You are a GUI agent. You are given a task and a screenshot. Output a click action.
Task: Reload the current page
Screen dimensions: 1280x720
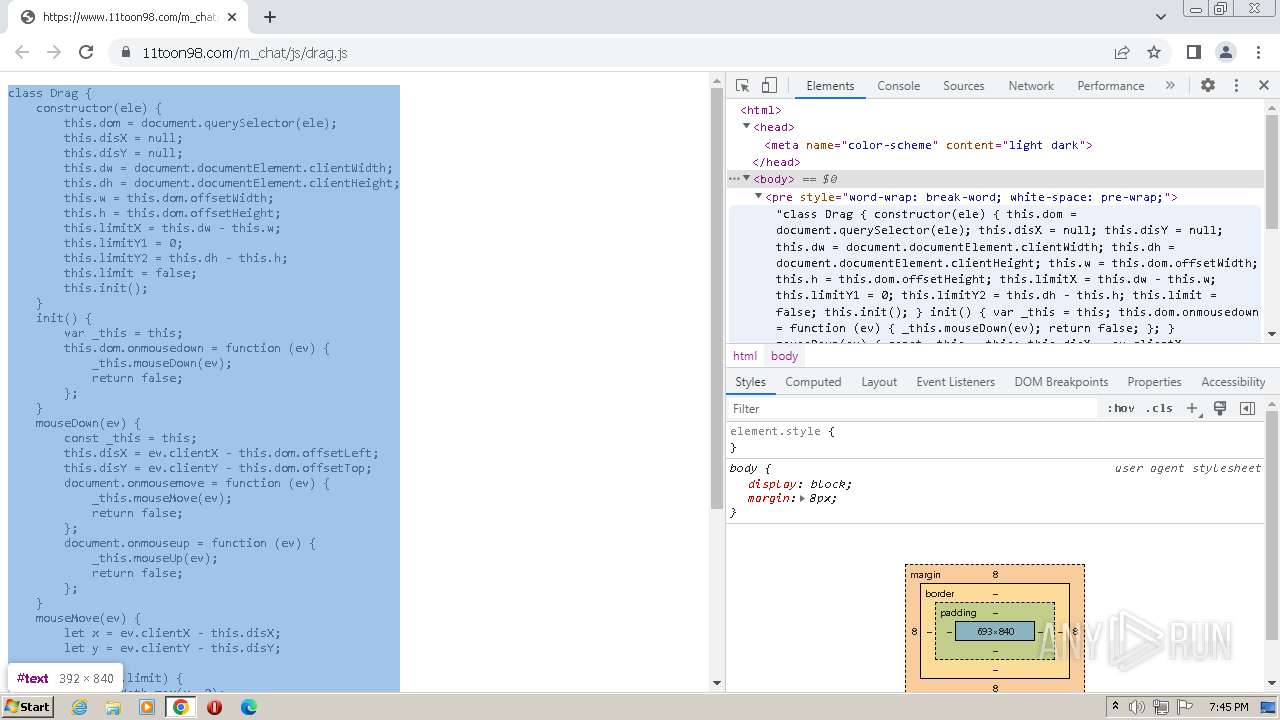[86, 52]
